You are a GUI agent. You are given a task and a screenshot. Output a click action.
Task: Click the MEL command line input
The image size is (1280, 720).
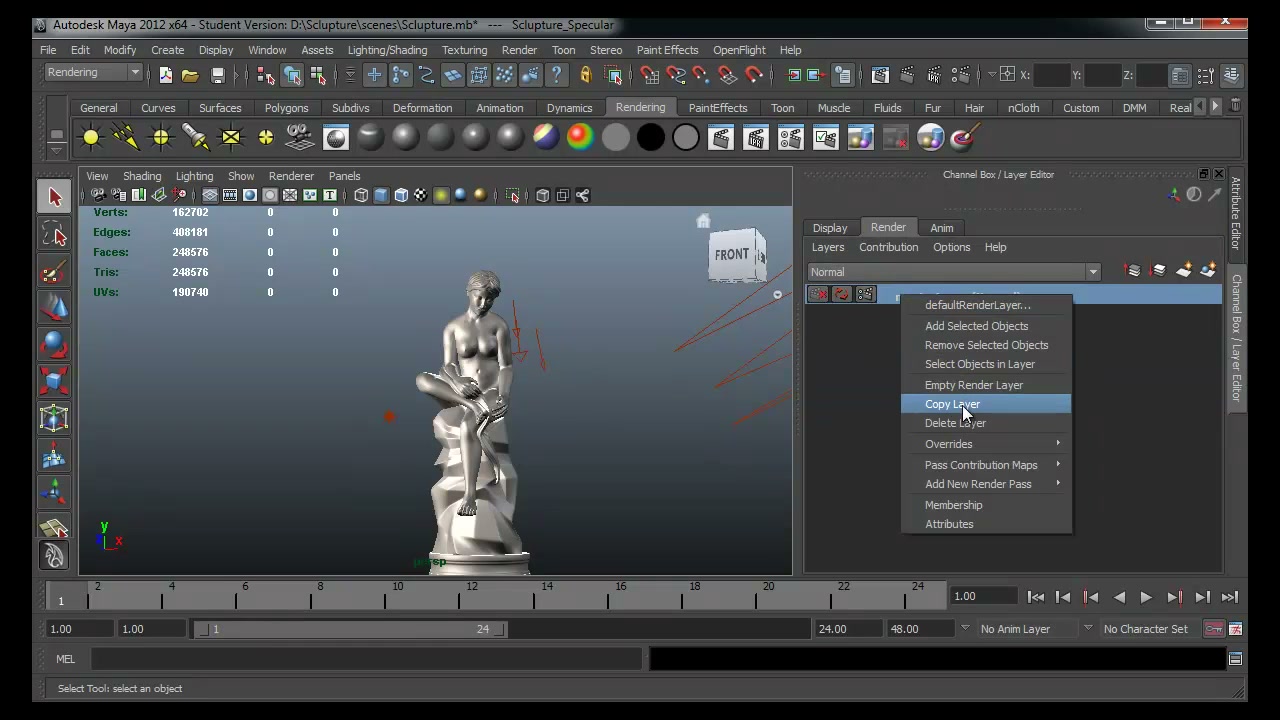click(x=366, y=659)
